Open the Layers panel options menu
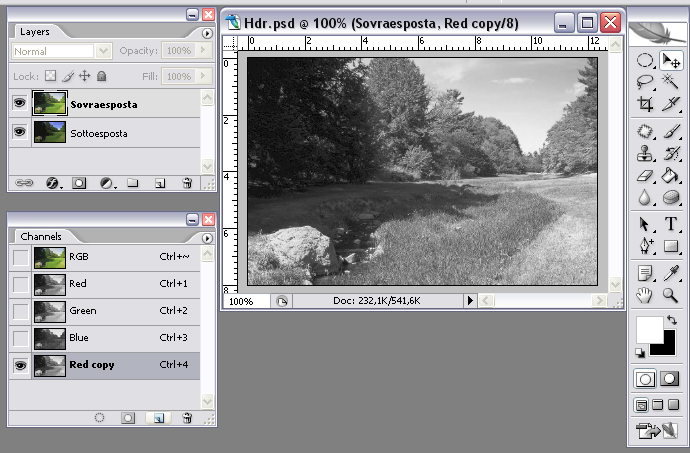Screen dimensions: 690x453 207,32
